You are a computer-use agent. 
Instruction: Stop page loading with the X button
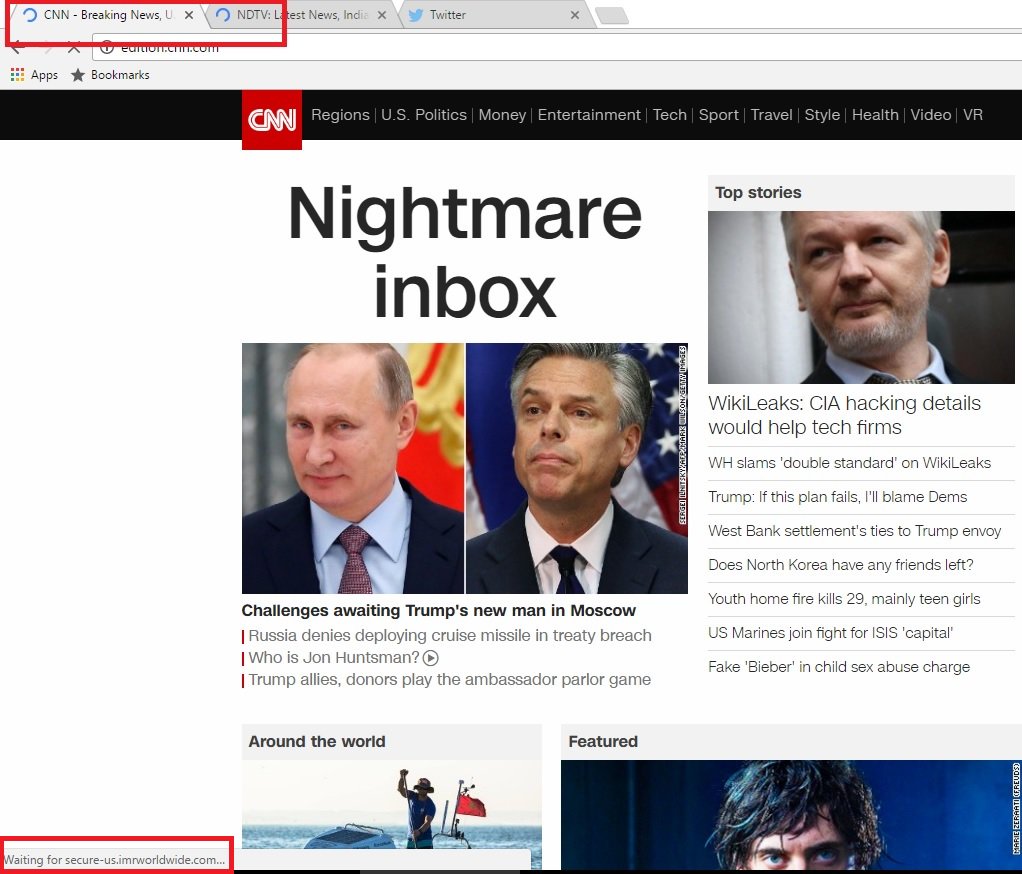(74, 48)
